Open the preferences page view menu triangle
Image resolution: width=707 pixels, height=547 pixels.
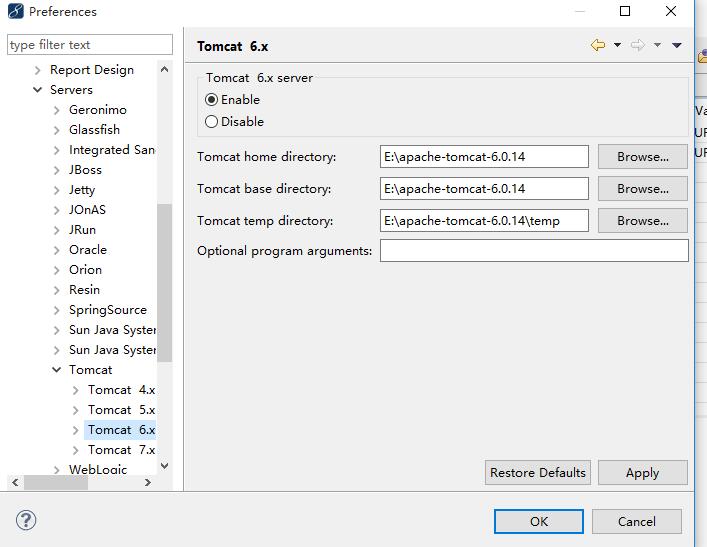(676, 45)
